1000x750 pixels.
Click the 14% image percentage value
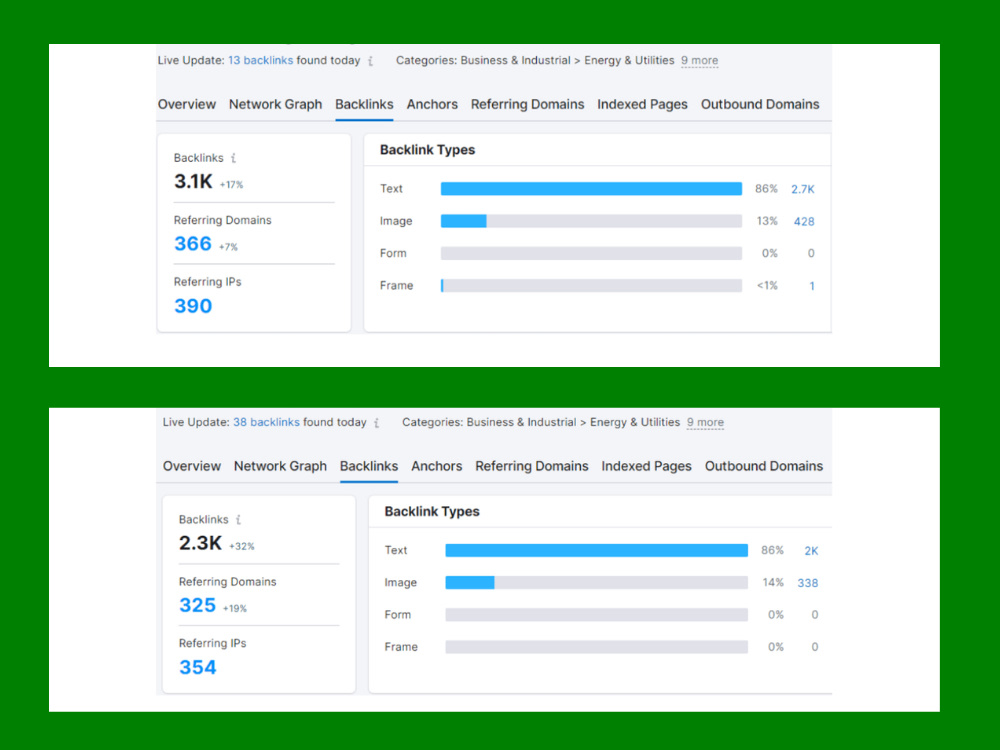773,582
